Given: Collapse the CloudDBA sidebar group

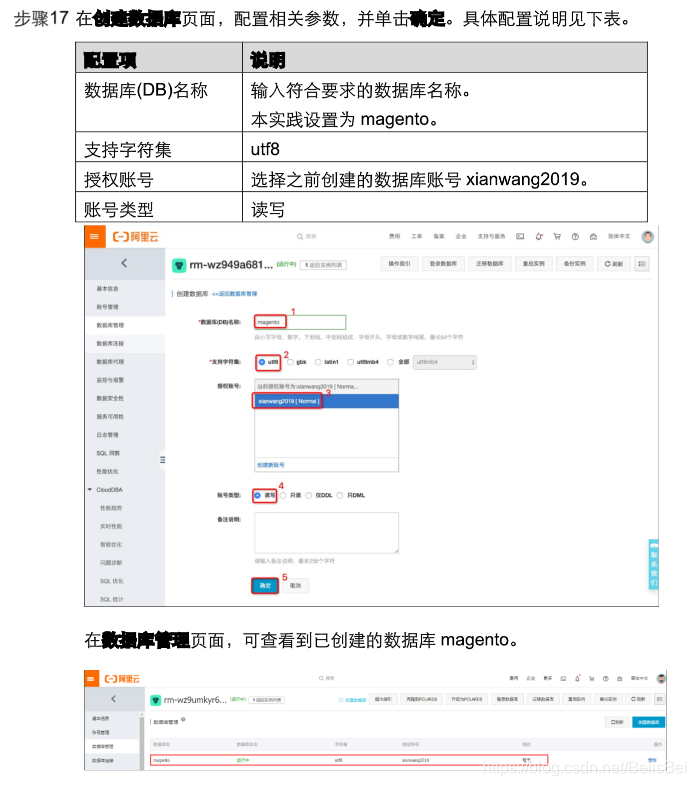Looking at the screenshot, I should pos(90,490).
